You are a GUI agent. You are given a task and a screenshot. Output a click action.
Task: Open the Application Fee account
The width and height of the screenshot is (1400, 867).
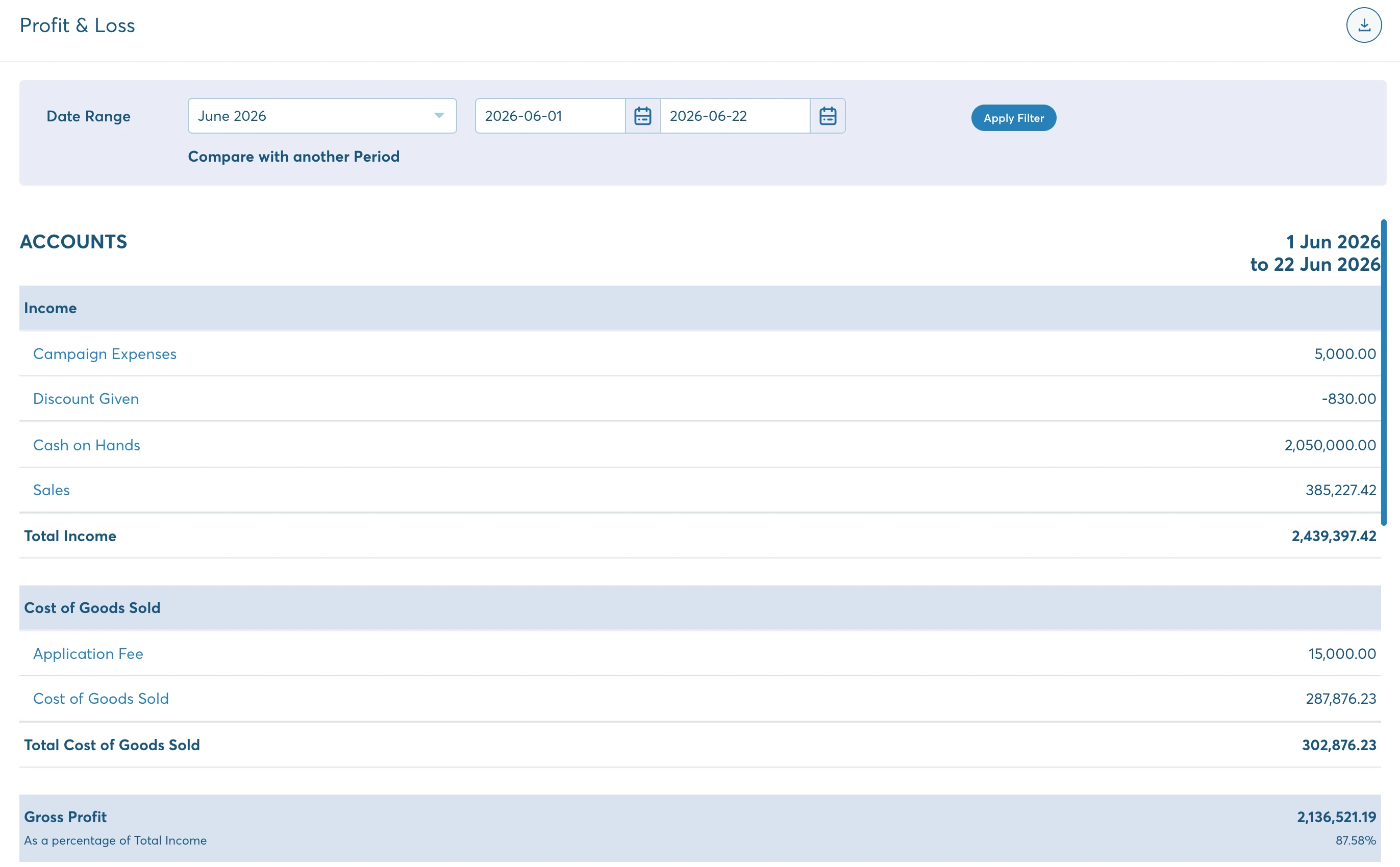point(88,654)
